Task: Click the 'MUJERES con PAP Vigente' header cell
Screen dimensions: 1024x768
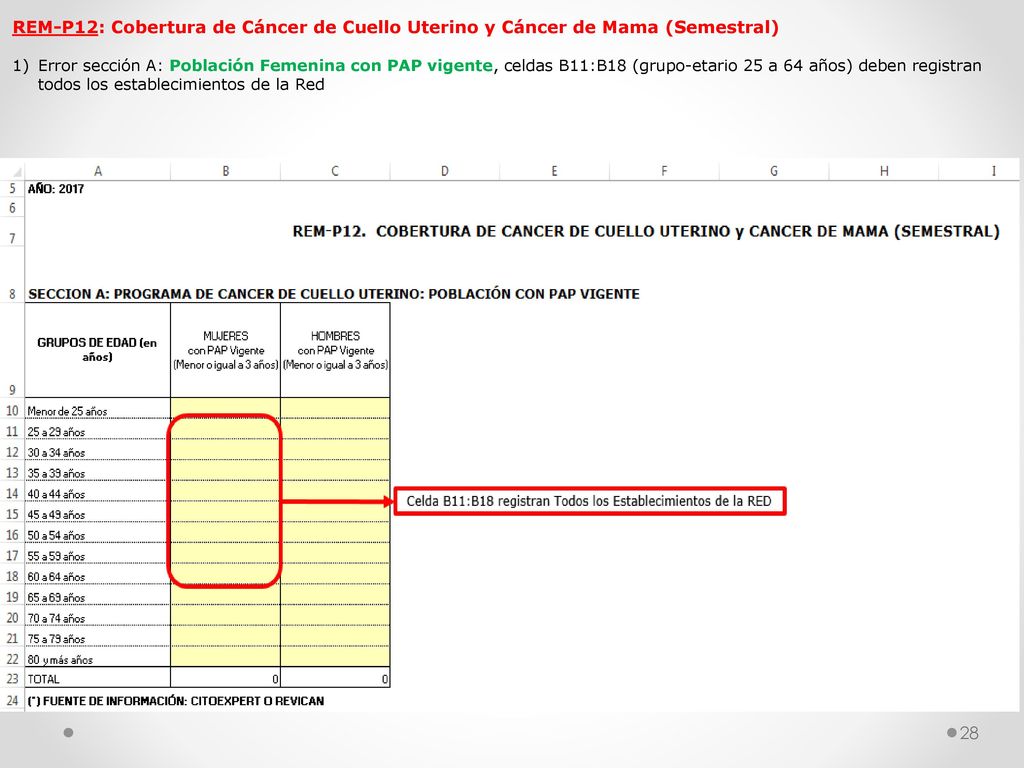Action: coord(225,350)
